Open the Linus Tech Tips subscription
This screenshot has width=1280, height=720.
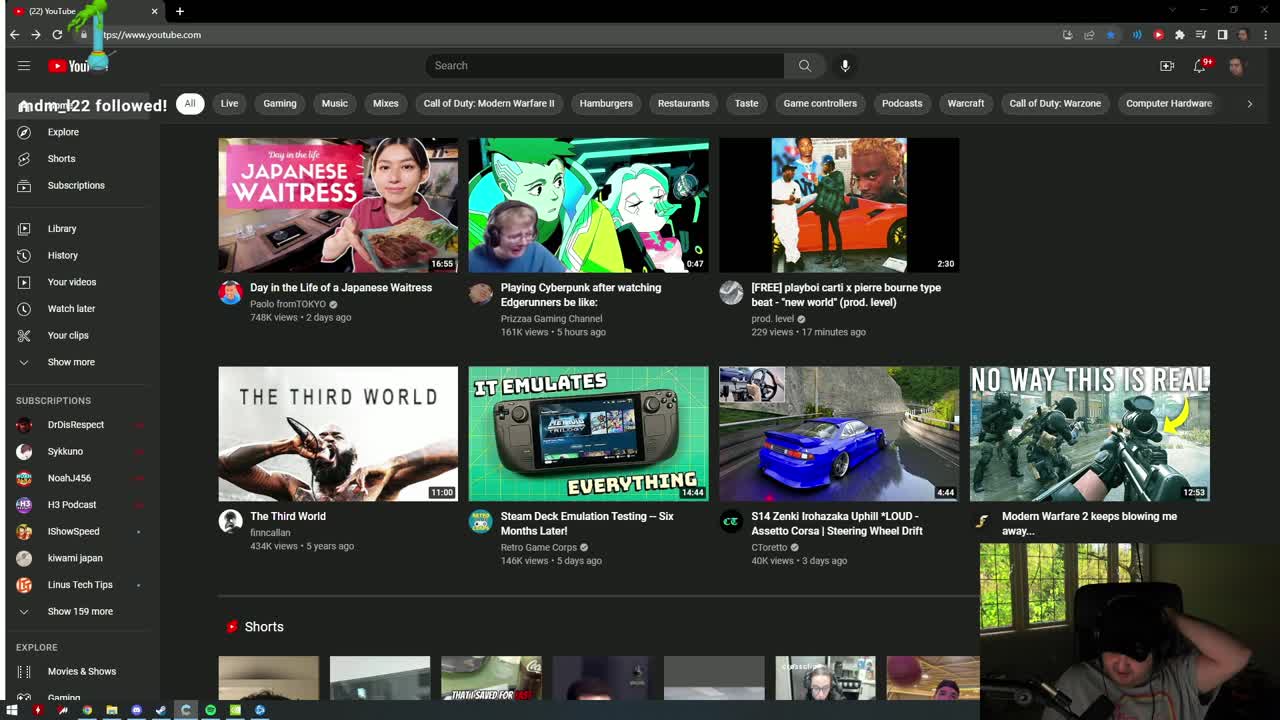pyautogui.click(x=80, y=585)
